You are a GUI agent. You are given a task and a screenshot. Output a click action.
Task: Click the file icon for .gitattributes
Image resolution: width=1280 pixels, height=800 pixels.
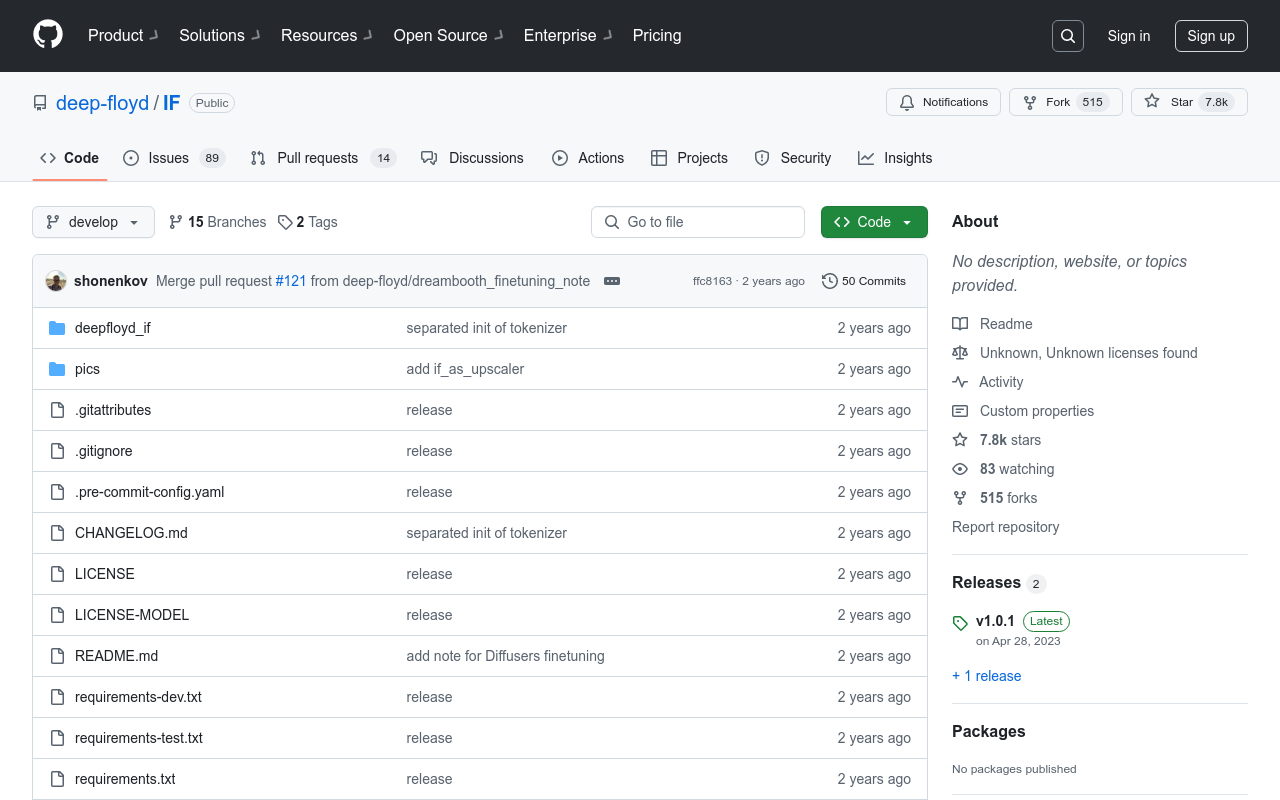(x=57, y=410)
